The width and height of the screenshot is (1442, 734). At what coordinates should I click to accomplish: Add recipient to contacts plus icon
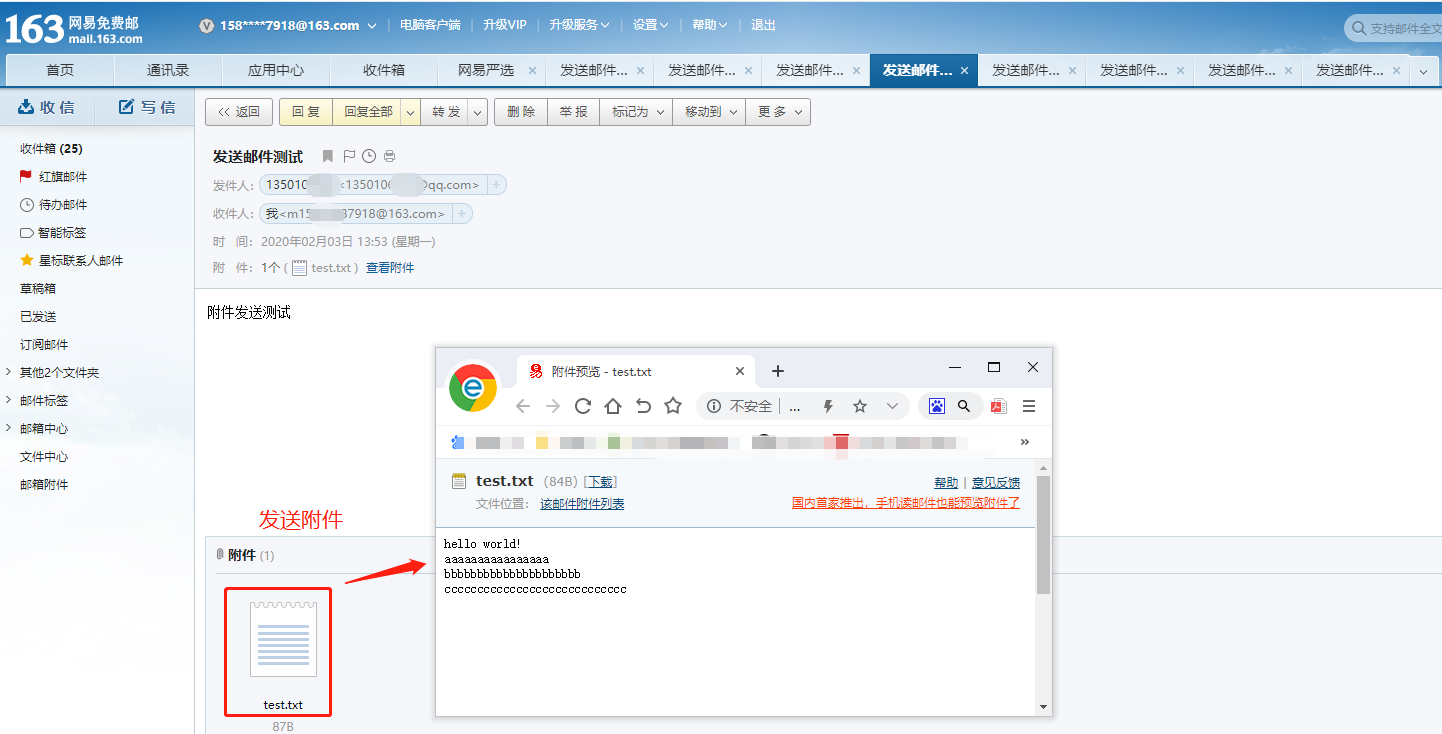pyautogui.click(x=461, y=213)
